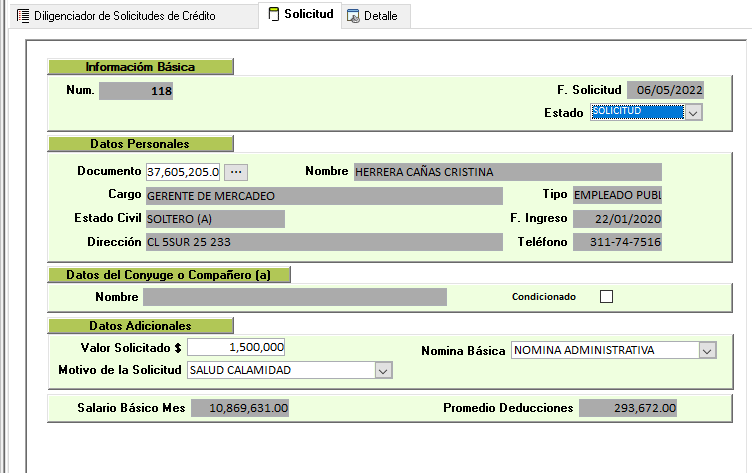Screen dimensions: 752x473
Task: Click the Solicitud tab document icon
Action: [274, 15]
